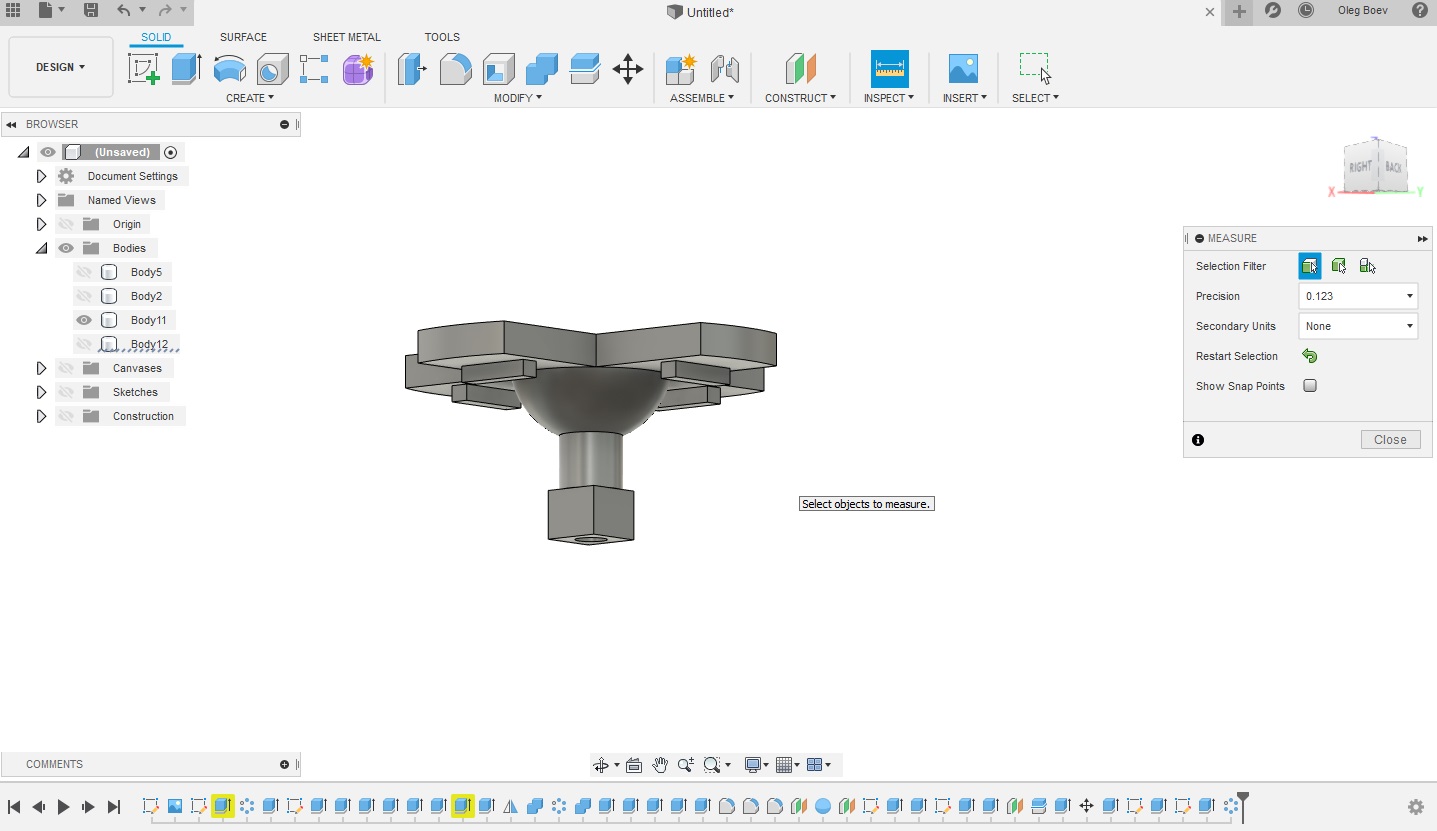Click the Fillet tool in Modify
Image resolution: width=1437 pixels, height=831 pixels.
pyautogui.click(x=455, y=69)
